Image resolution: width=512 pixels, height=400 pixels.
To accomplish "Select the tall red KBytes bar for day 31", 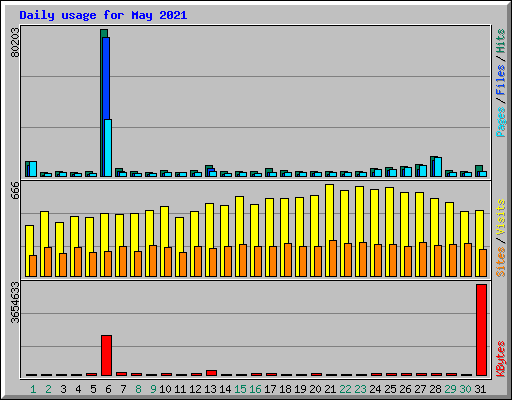I will pos(481,330).
